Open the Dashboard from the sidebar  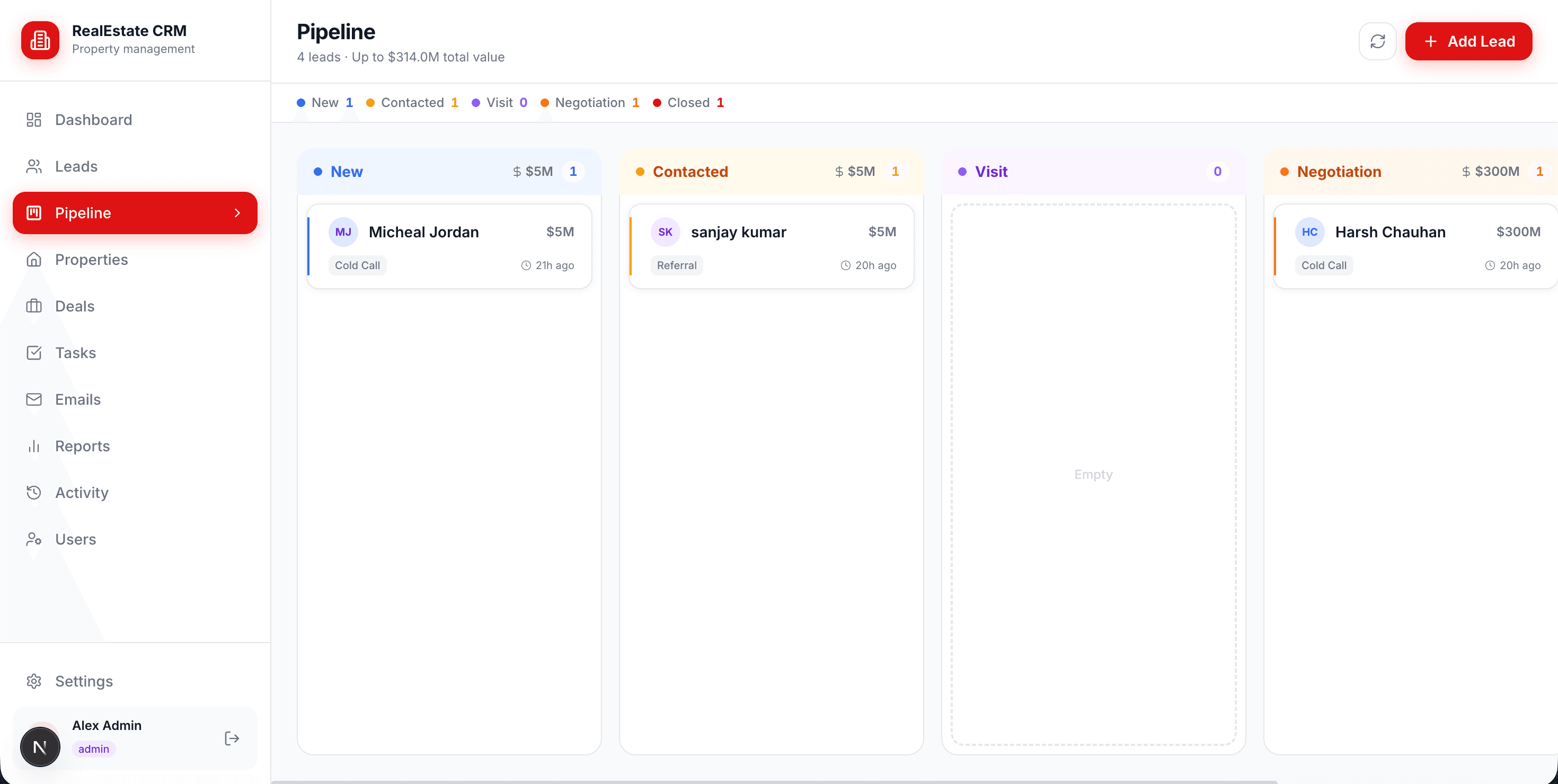(x=34, y=120)
